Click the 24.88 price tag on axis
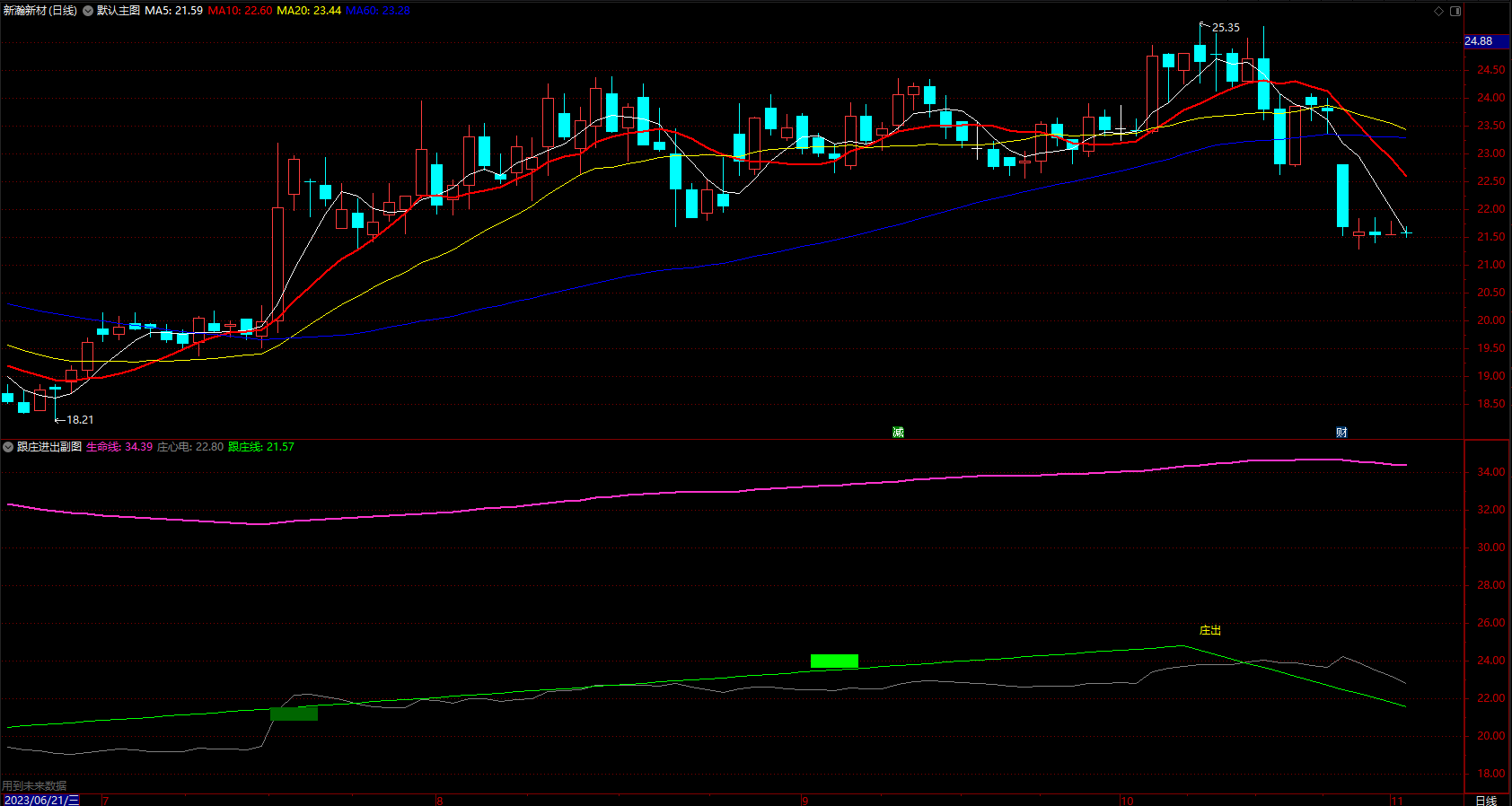The image size is (1512, 806). pyautogui.click(x=1487, y=41)
